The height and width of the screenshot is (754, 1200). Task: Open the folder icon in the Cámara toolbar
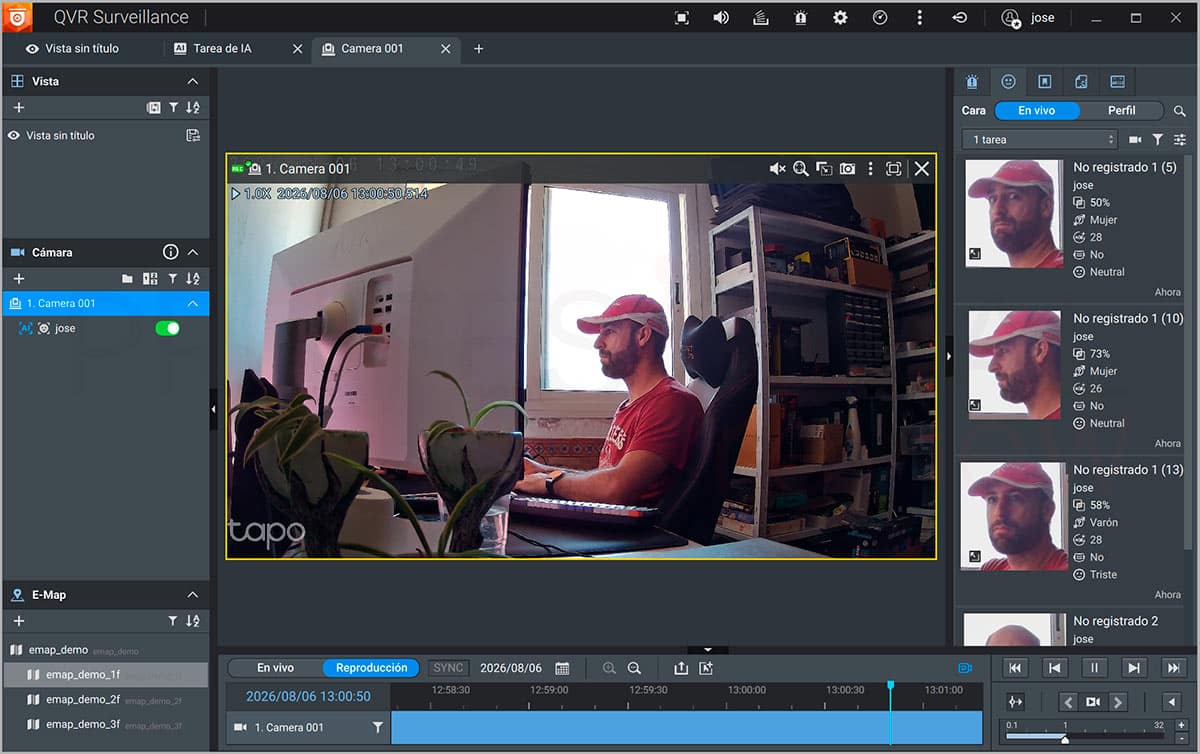click(x=127, y=278)
